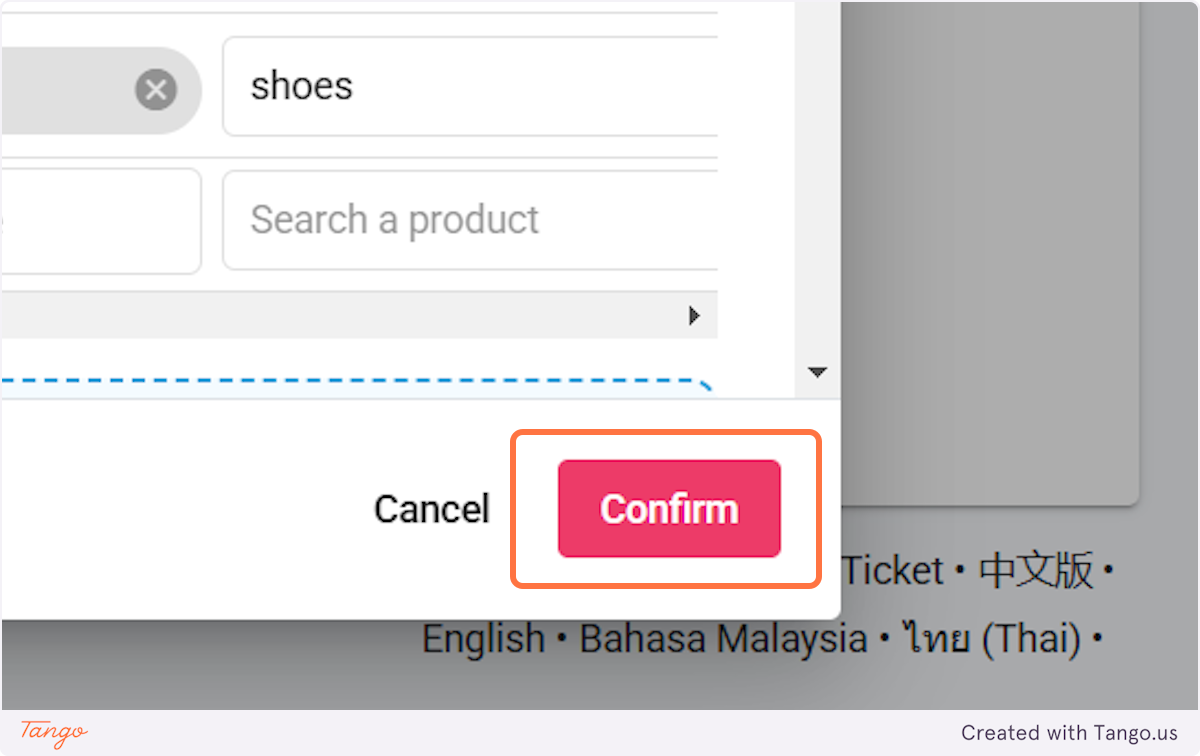Visit the Created with Tango.us link
The width and height of the screenshot is (1200, 756).
pyautogui.click(x=1071, y=732)
